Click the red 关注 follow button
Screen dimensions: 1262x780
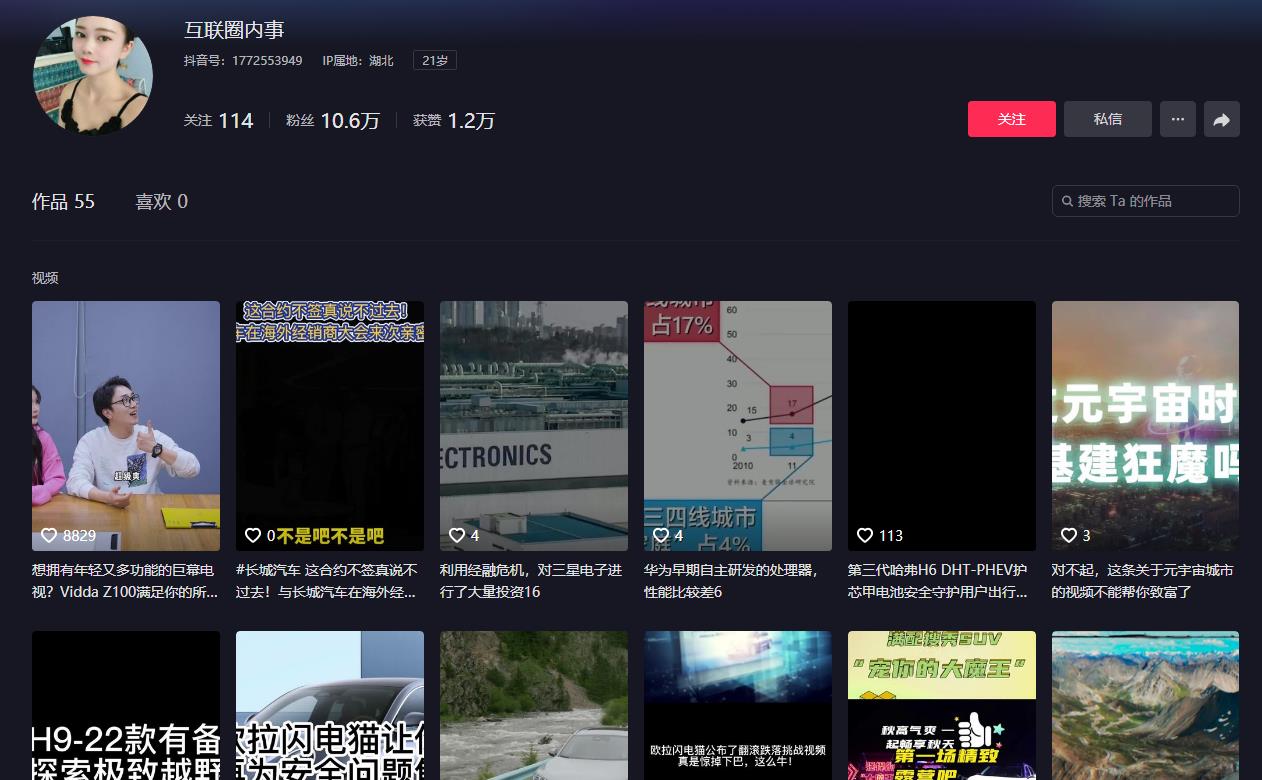click(1011, 119)
